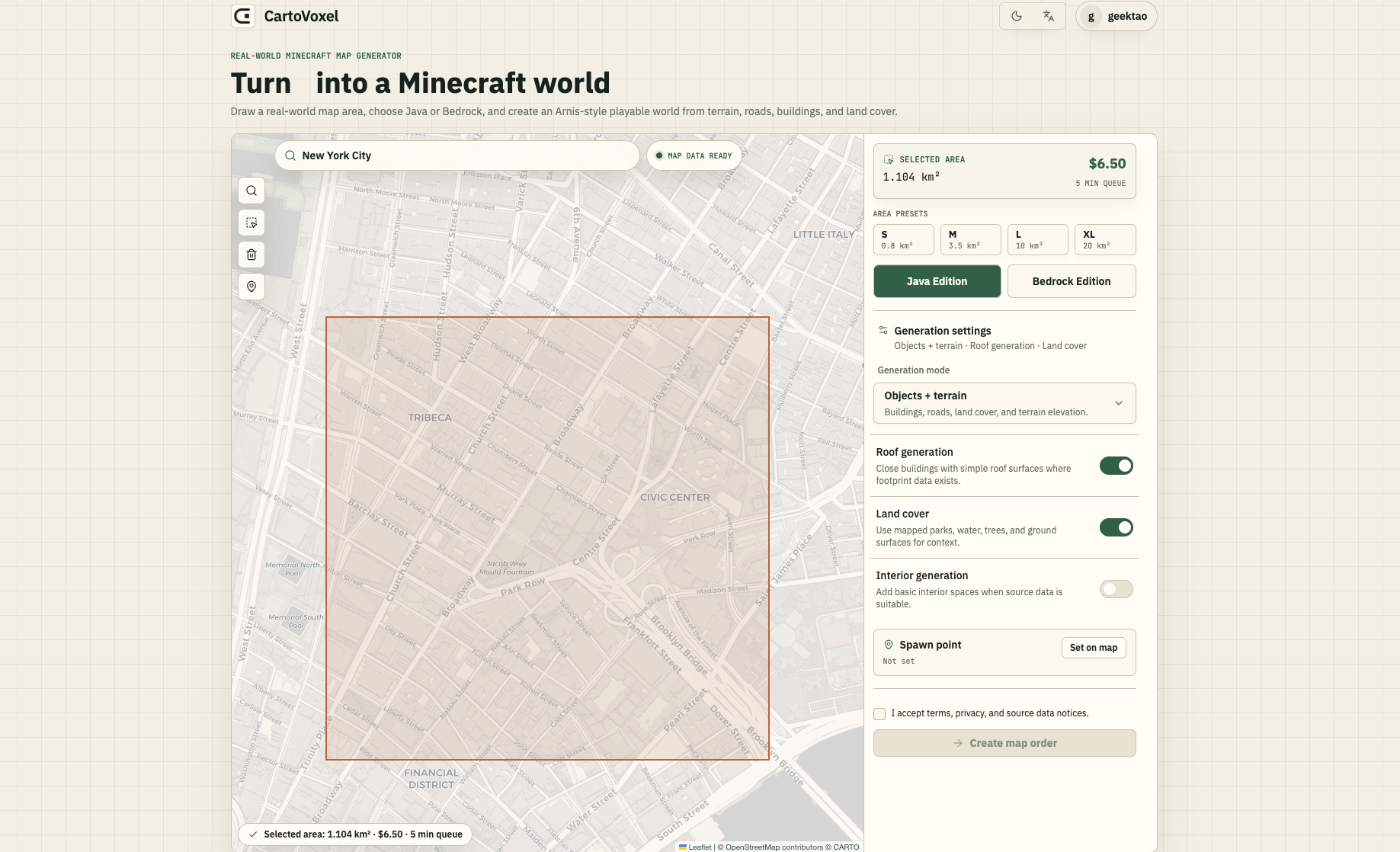Click the Set on map button
The width and height of the screenshot is (1400, 852).
click(1094, 648)
